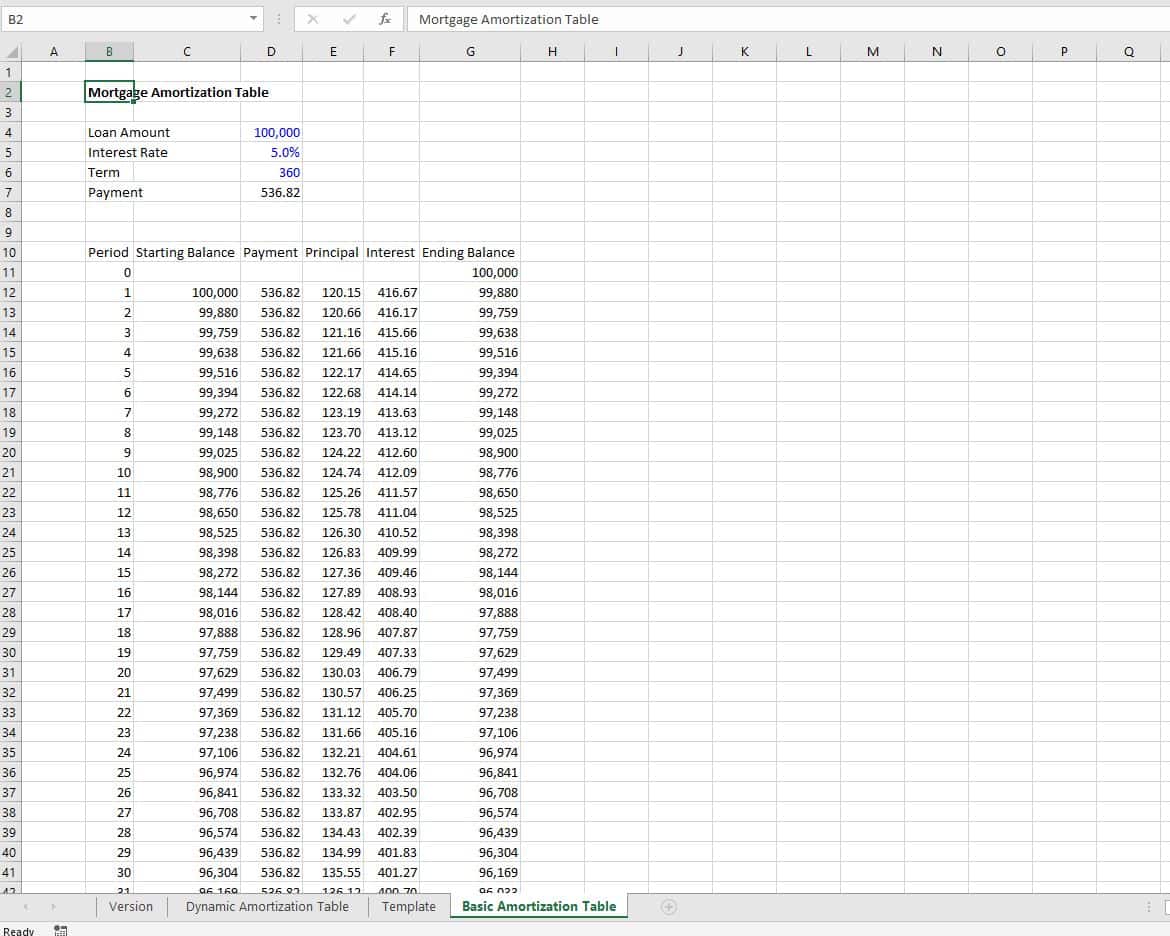Open the Name Box dropdown arrow

pos(254,19)
